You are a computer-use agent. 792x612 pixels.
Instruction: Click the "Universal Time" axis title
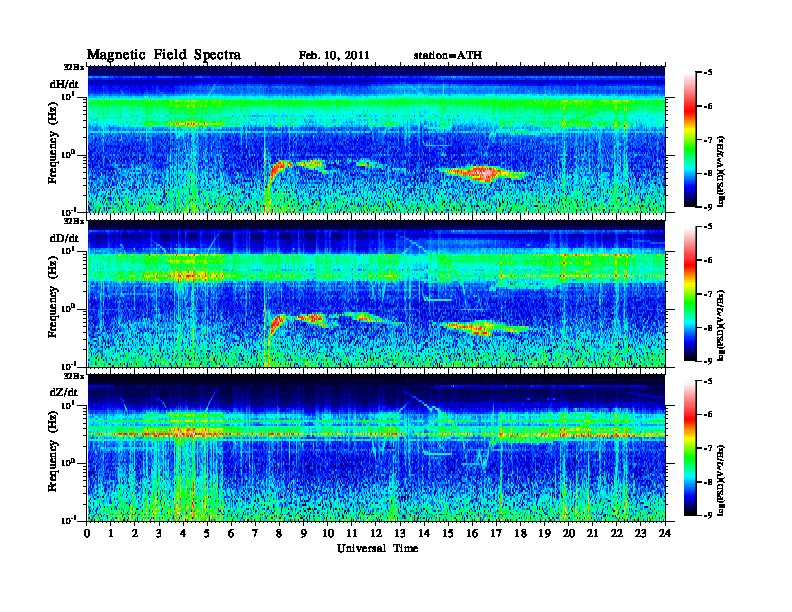point(377,548)
